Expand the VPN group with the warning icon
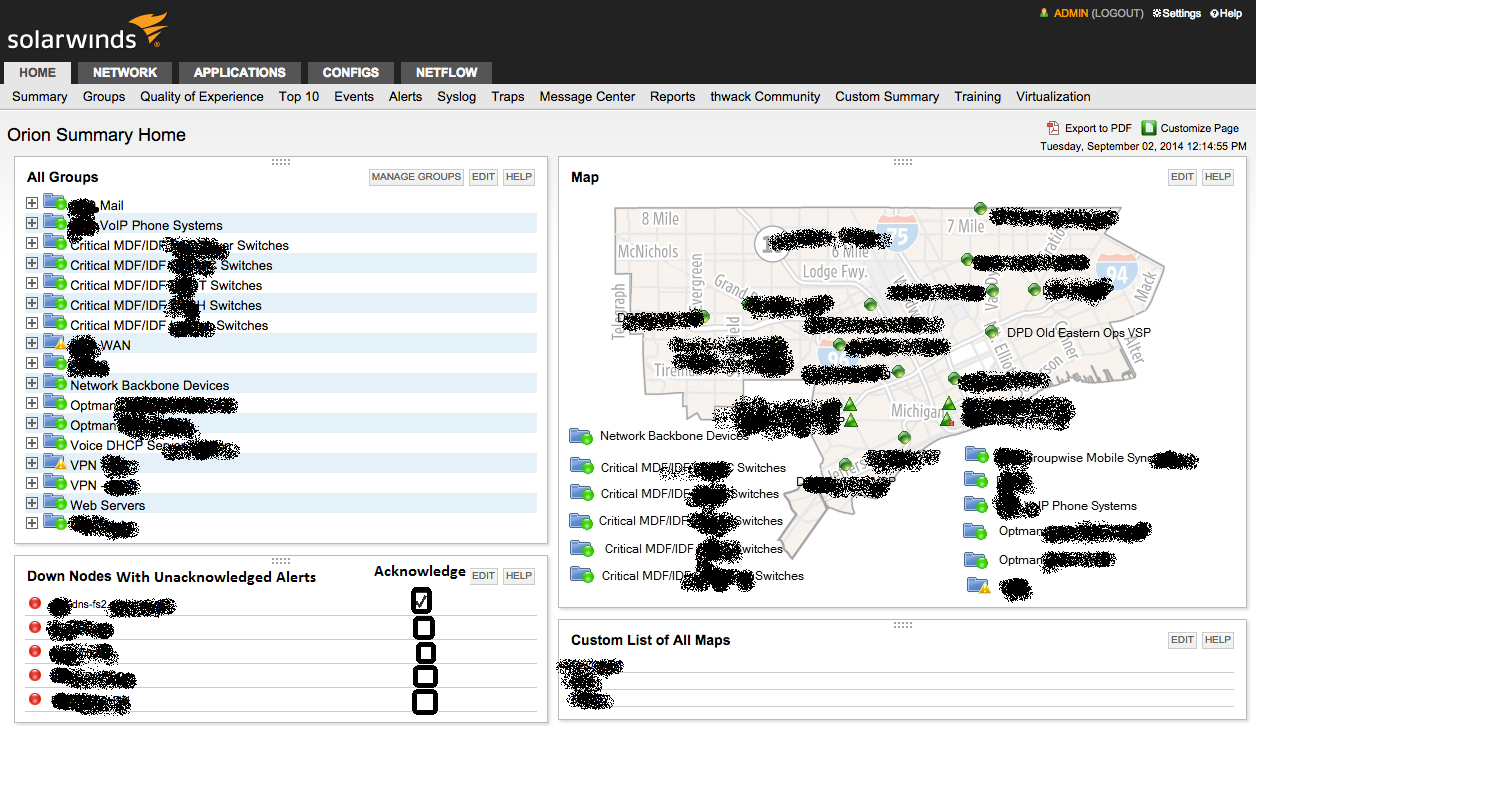Image resolution: width=1506 pixels, height=802 pixels. coord(32,464)
